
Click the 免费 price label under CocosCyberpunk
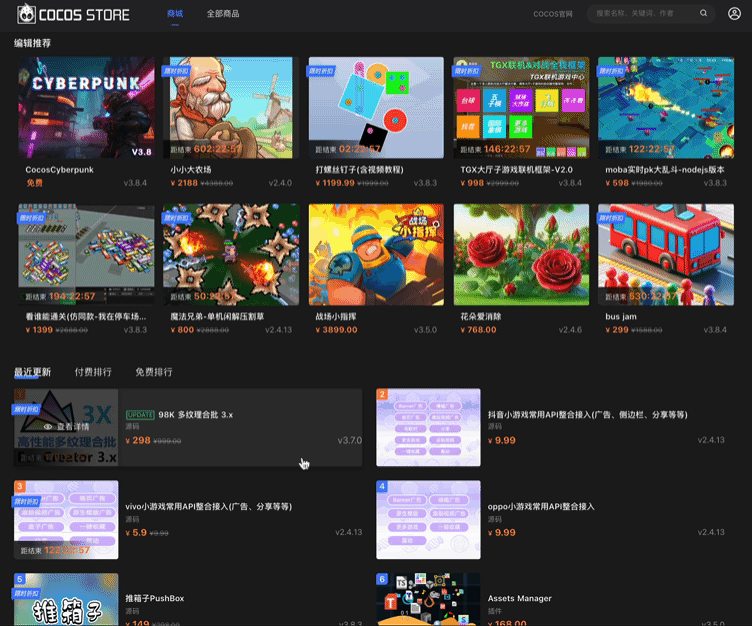(35, 183)
